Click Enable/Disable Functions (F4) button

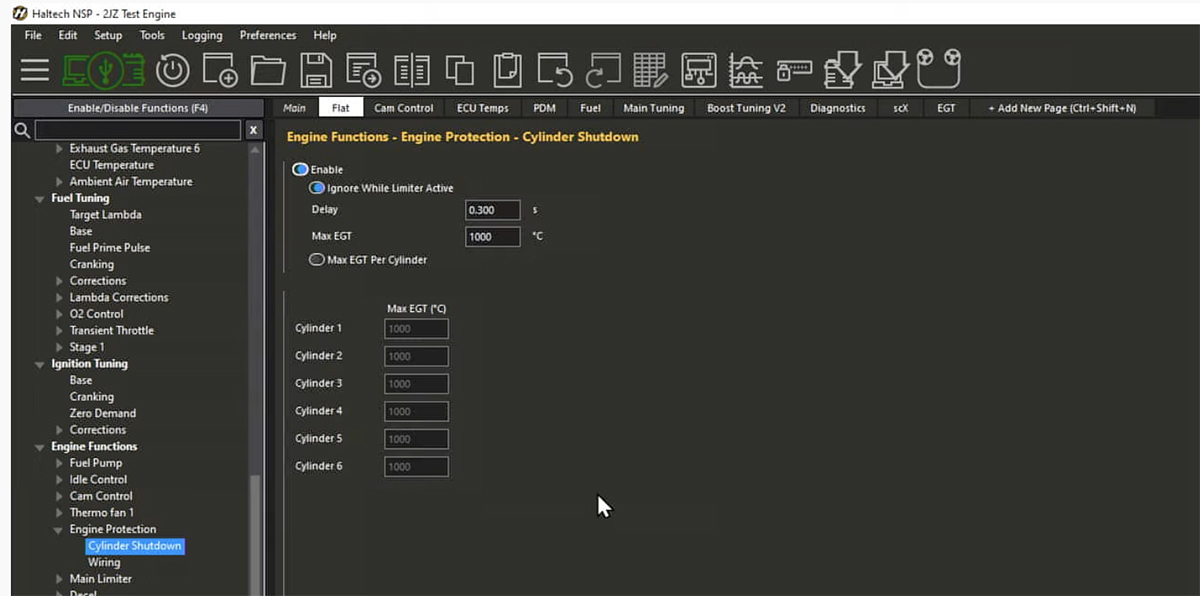tap(138, 108)
